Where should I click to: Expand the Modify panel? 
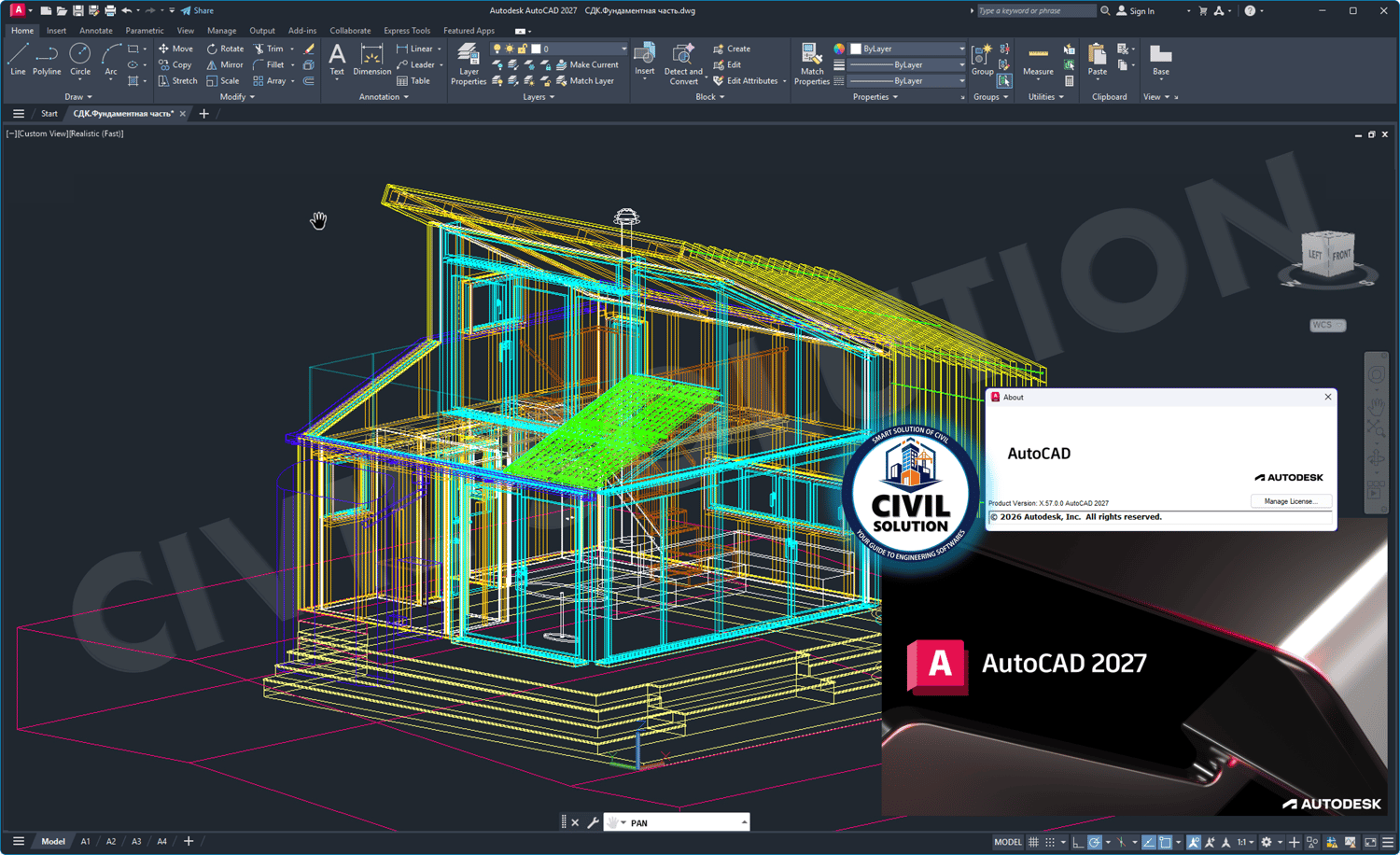237,96
